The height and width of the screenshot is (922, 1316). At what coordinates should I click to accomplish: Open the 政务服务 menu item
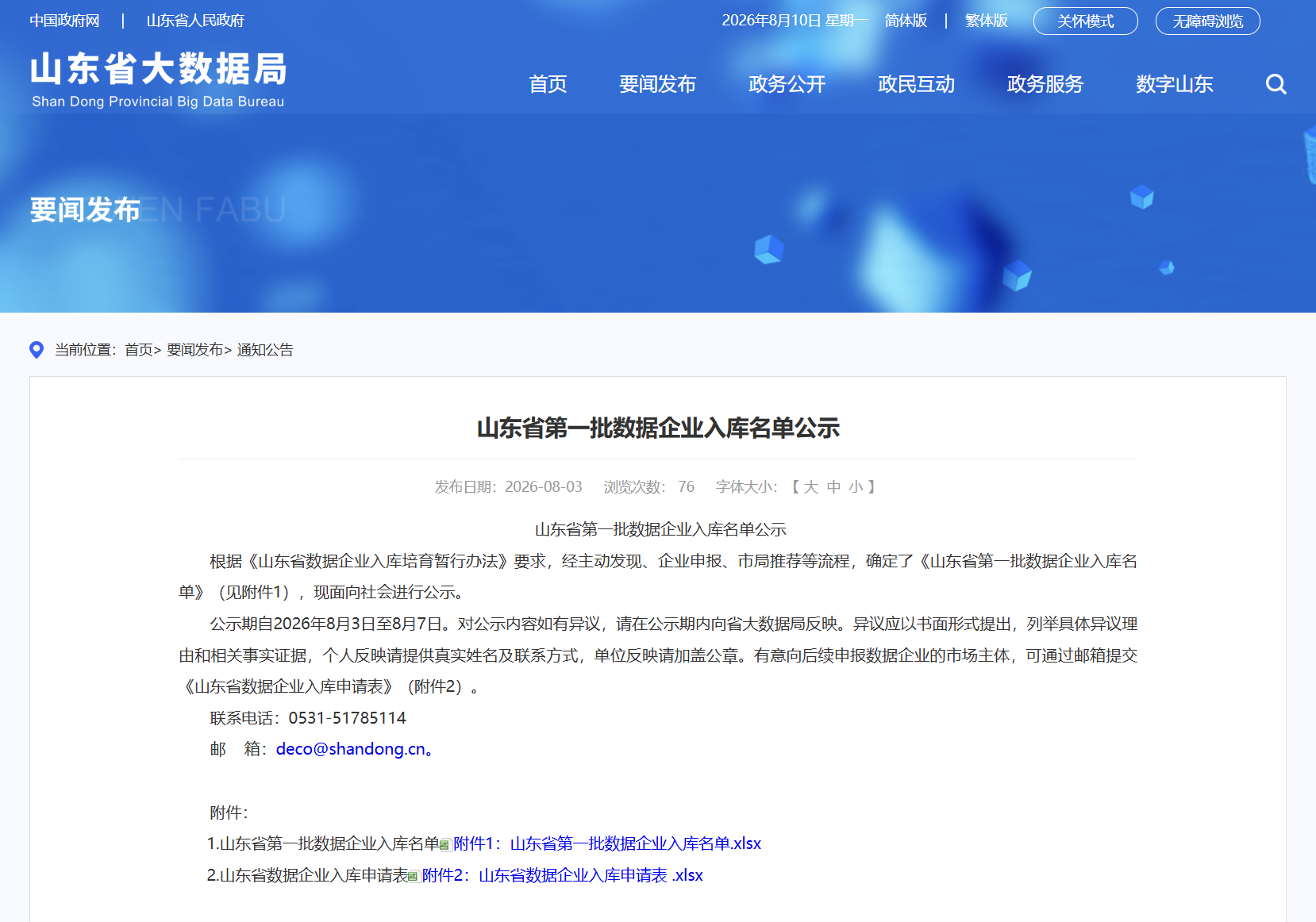1045,84
